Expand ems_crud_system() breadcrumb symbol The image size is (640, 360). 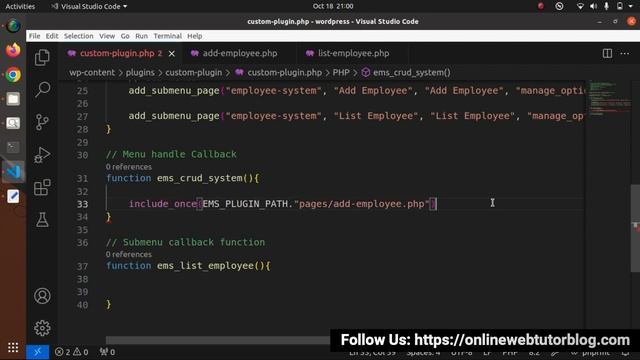(411, 73)
